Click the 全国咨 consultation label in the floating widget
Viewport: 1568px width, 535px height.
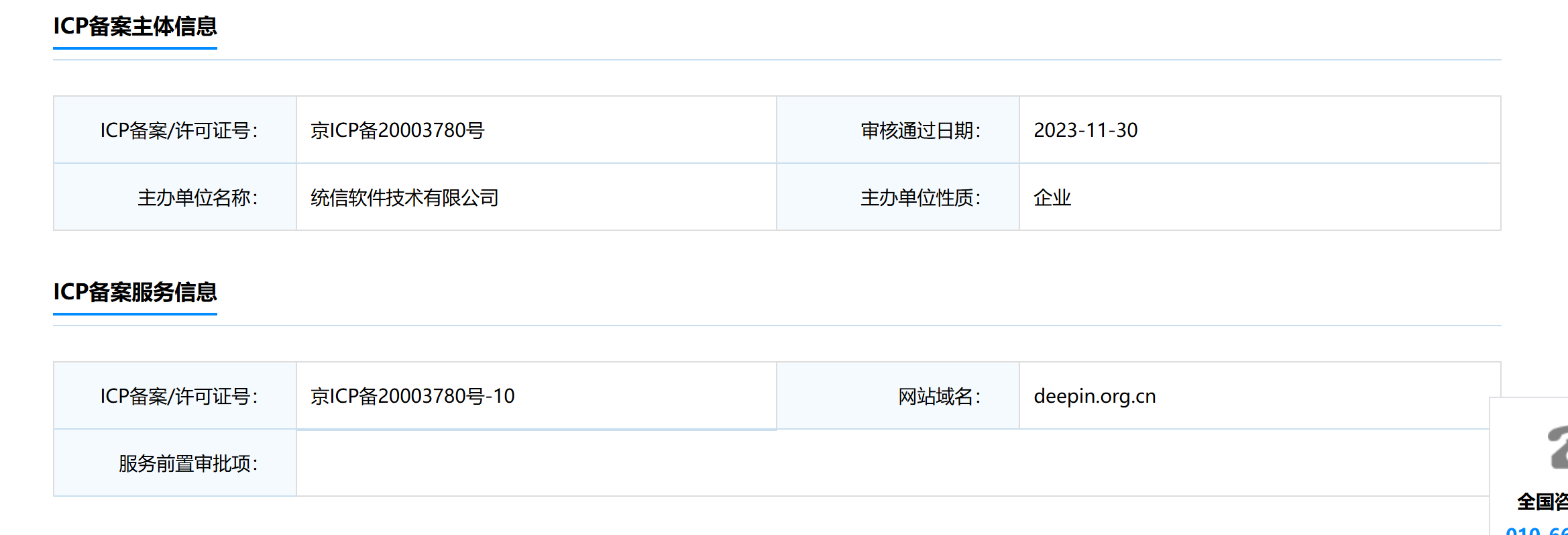click(x=1543, y=501)
